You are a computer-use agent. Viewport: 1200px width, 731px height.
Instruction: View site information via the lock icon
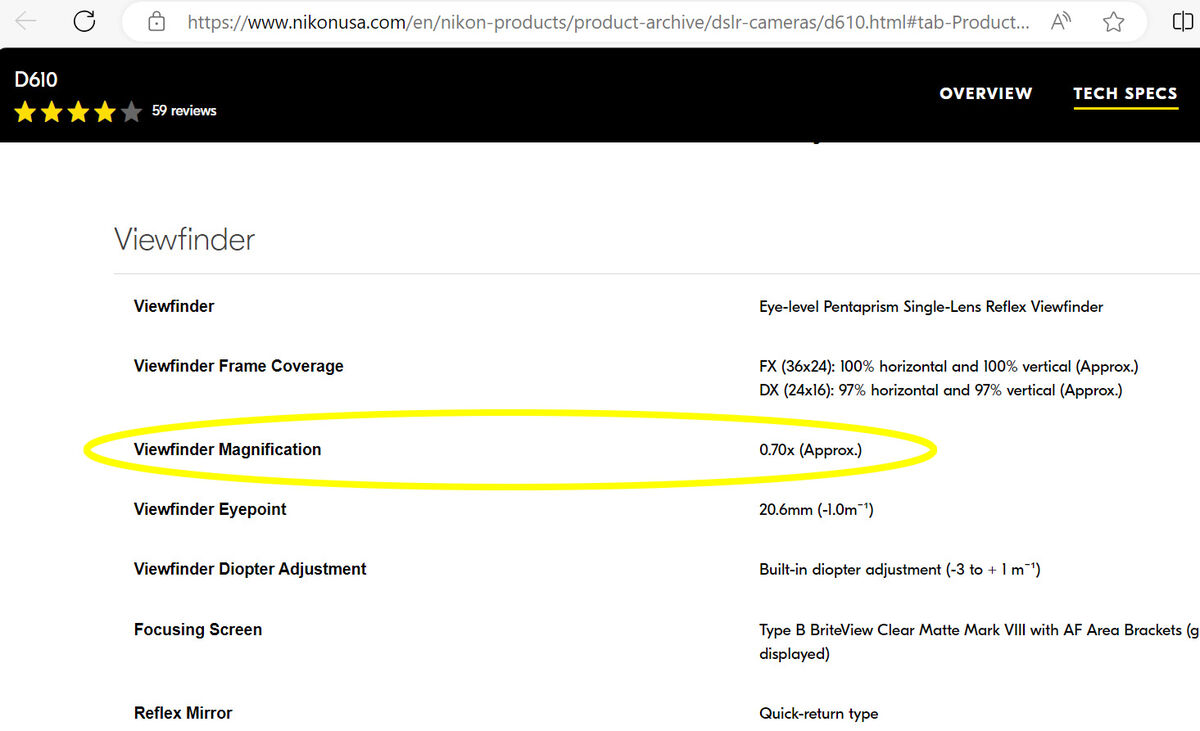(x=155, y=21)
